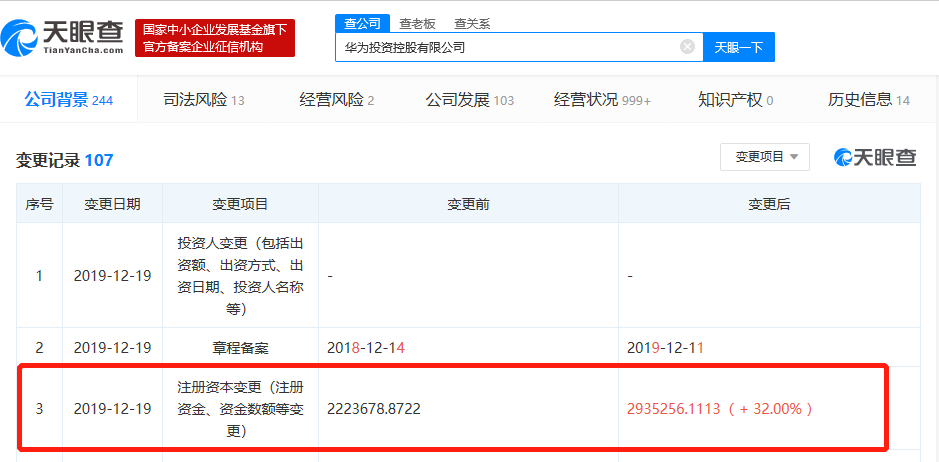Switch to the 查老板 search tab
Image resolution: width=939 pixels, height=462 pixels.
(x=417, y=24)
